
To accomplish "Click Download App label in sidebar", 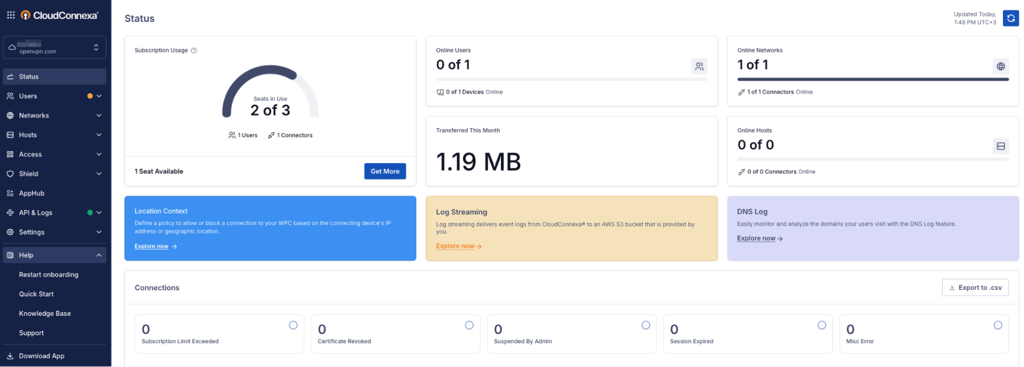I will click(42, 357).
